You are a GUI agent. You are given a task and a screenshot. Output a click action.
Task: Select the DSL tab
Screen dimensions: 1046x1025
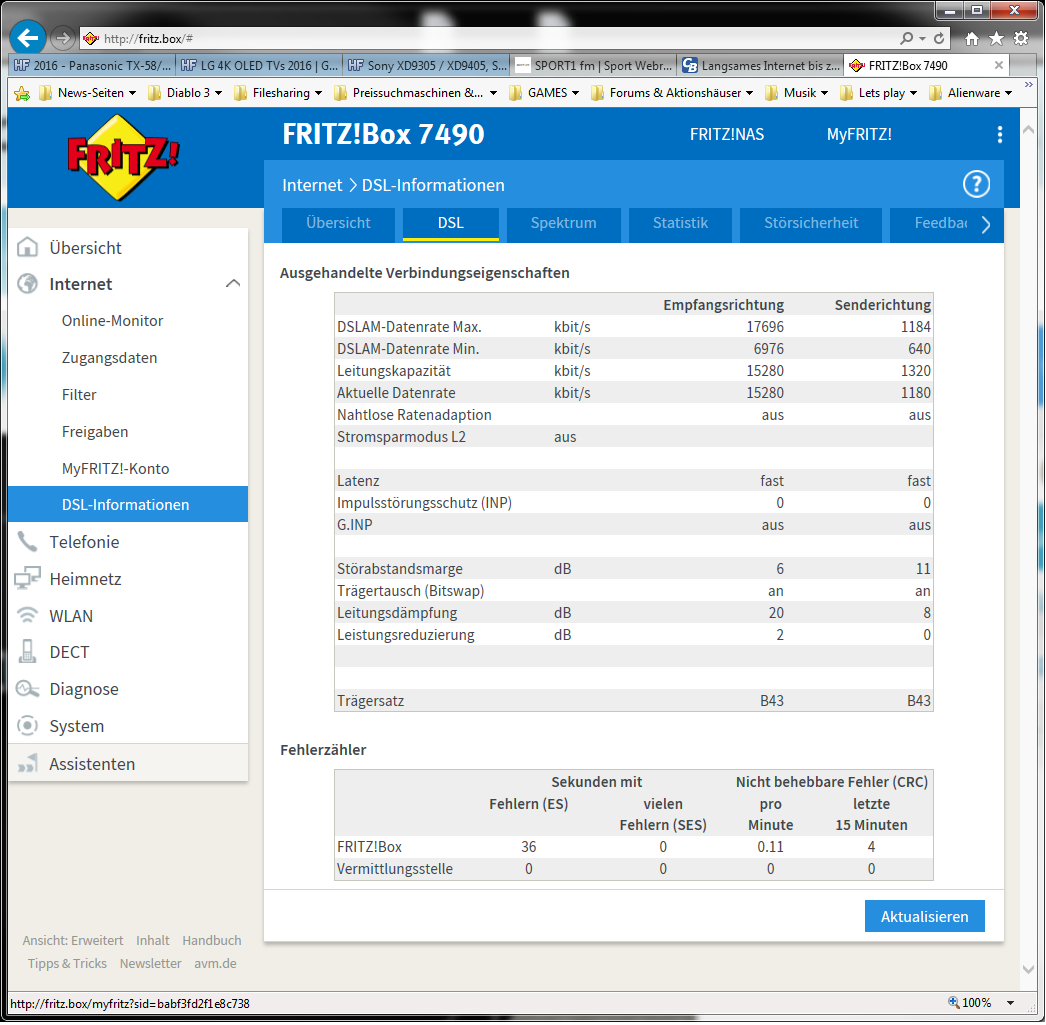coord(451,223)
